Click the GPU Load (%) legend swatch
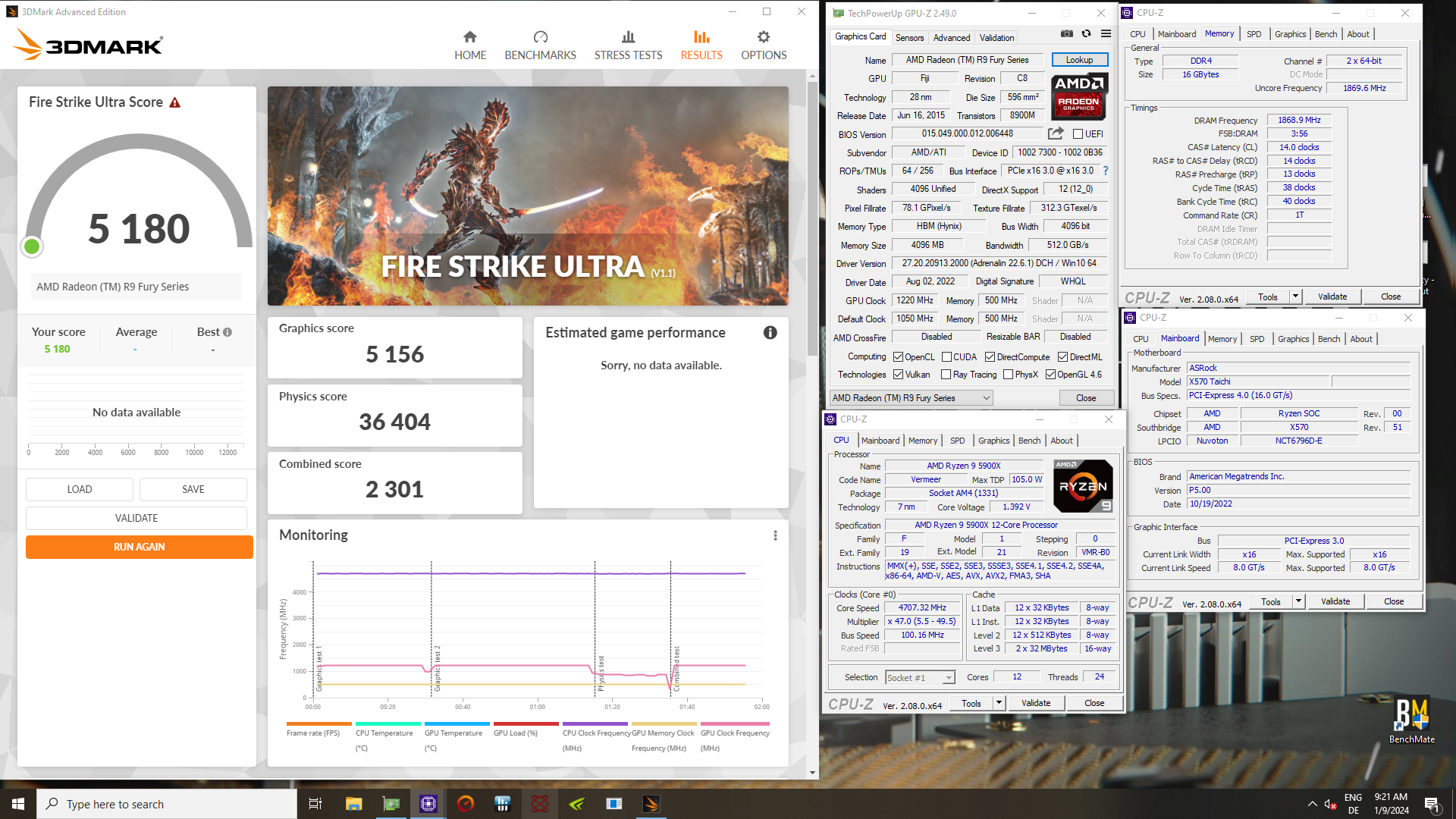1456x819 pixels. click(x=526, y=724)
